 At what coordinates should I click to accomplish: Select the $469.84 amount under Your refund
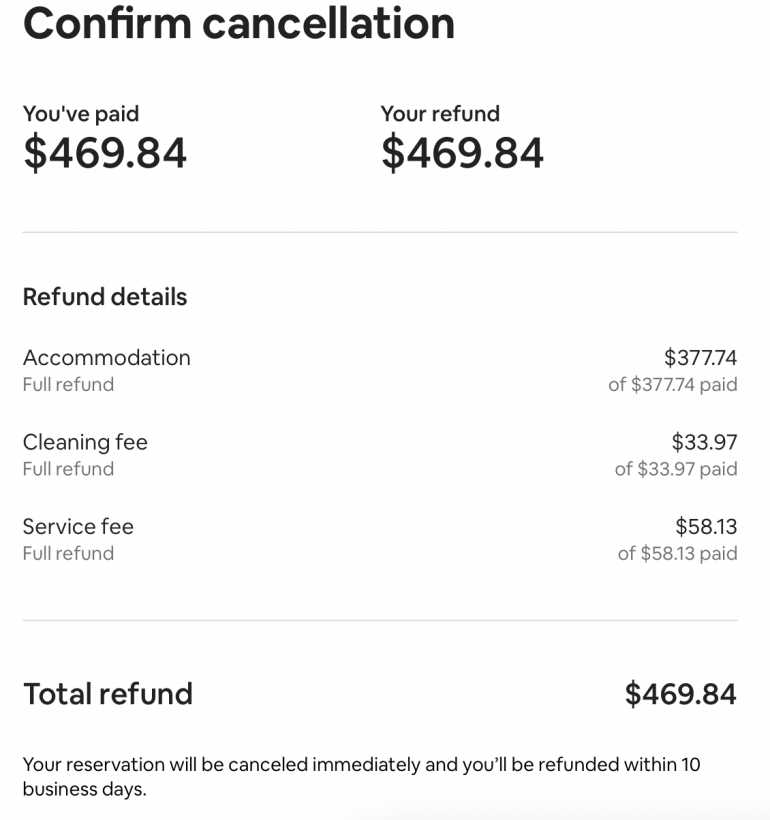[x=462, y=153]
